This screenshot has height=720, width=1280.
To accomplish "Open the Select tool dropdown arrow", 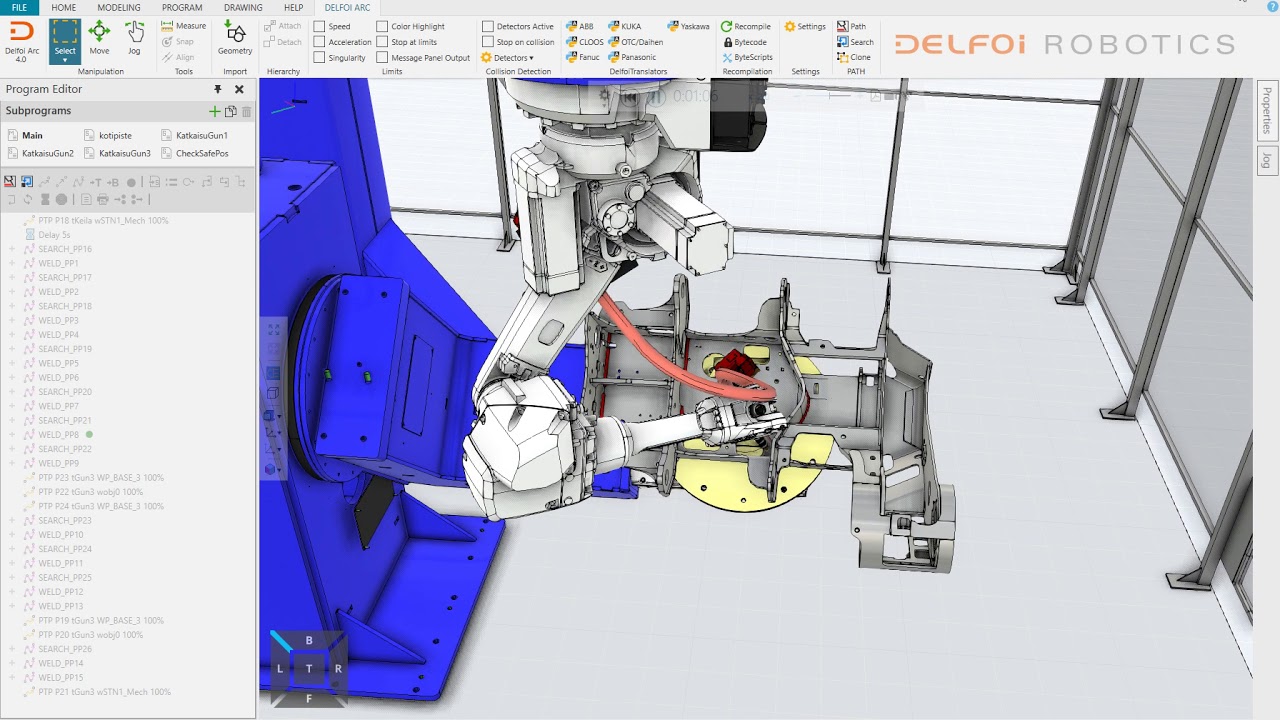I will coord(65,61).
